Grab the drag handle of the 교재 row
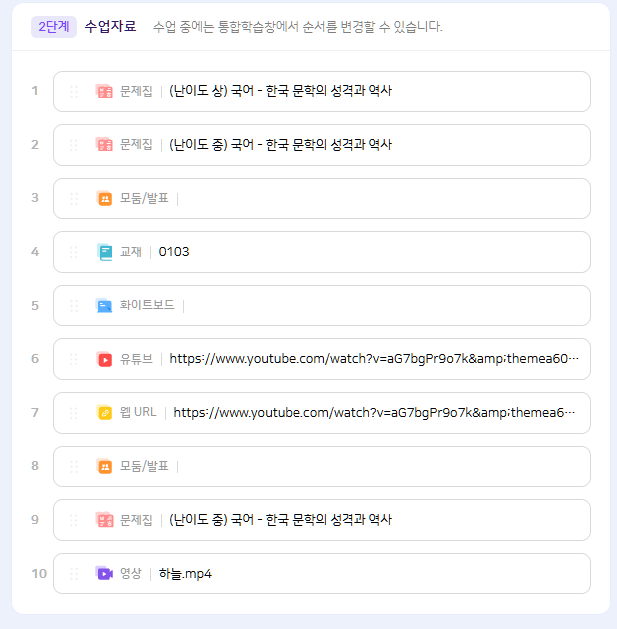Viewport: 617px width, 629px height. click(73, 252)
